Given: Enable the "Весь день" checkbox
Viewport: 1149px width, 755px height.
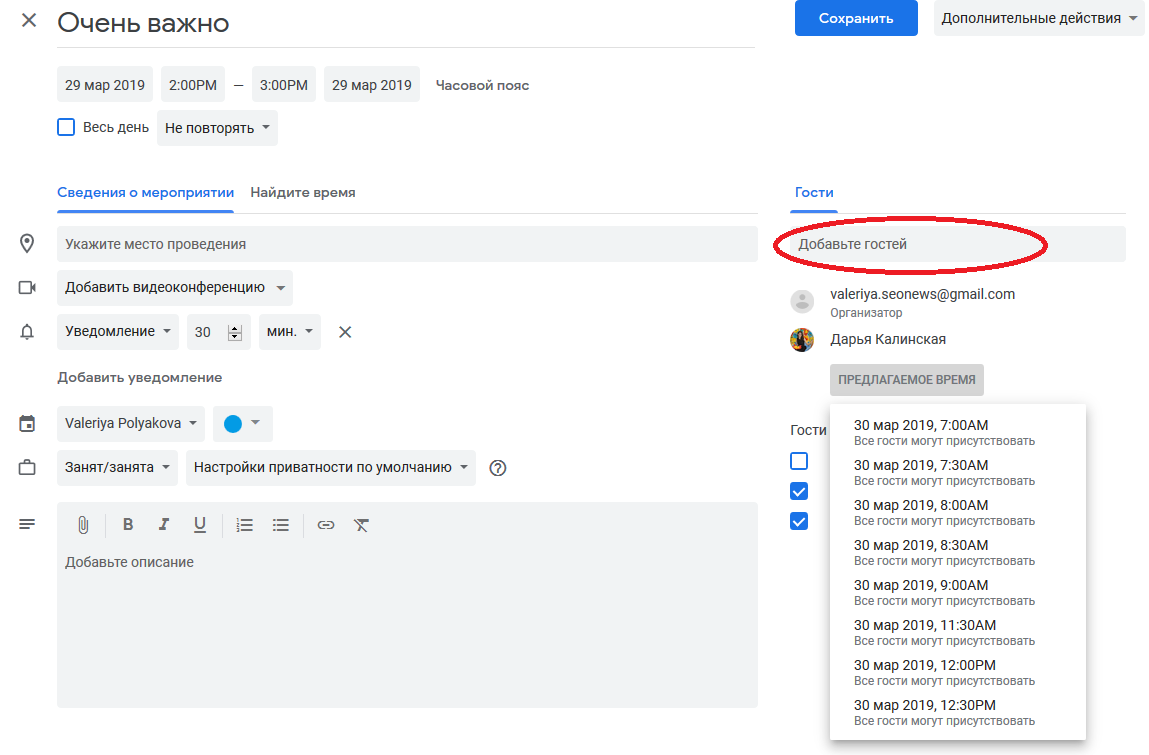Looking at the screenshot, I should [x=66, y=127].
